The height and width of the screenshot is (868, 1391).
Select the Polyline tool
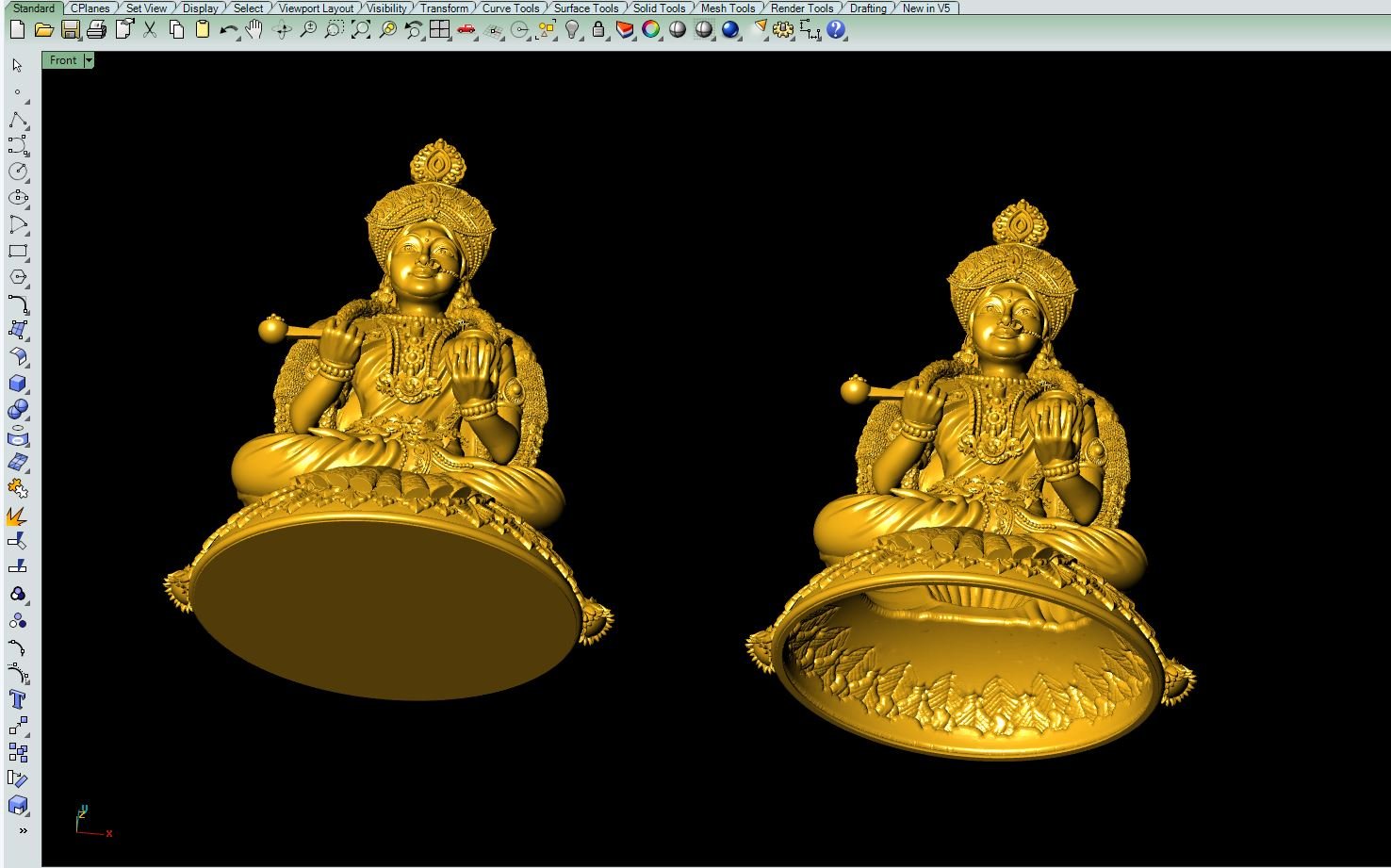click(x=17, y=121)
